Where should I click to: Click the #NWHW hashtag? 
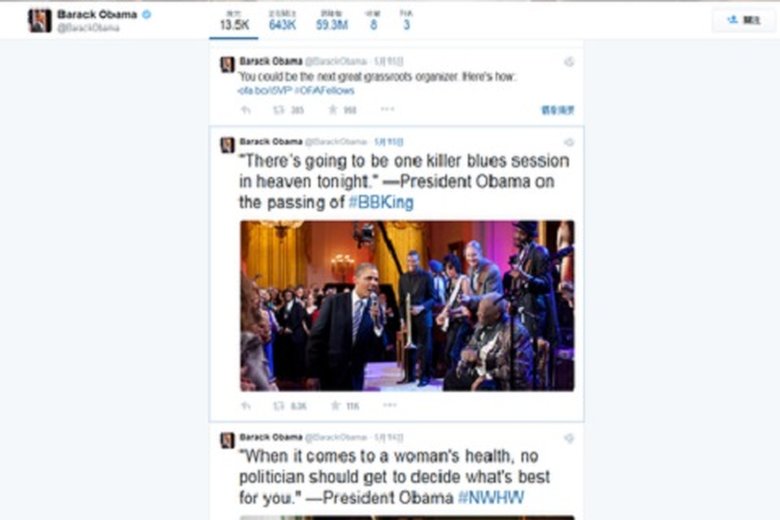(491, 498)
